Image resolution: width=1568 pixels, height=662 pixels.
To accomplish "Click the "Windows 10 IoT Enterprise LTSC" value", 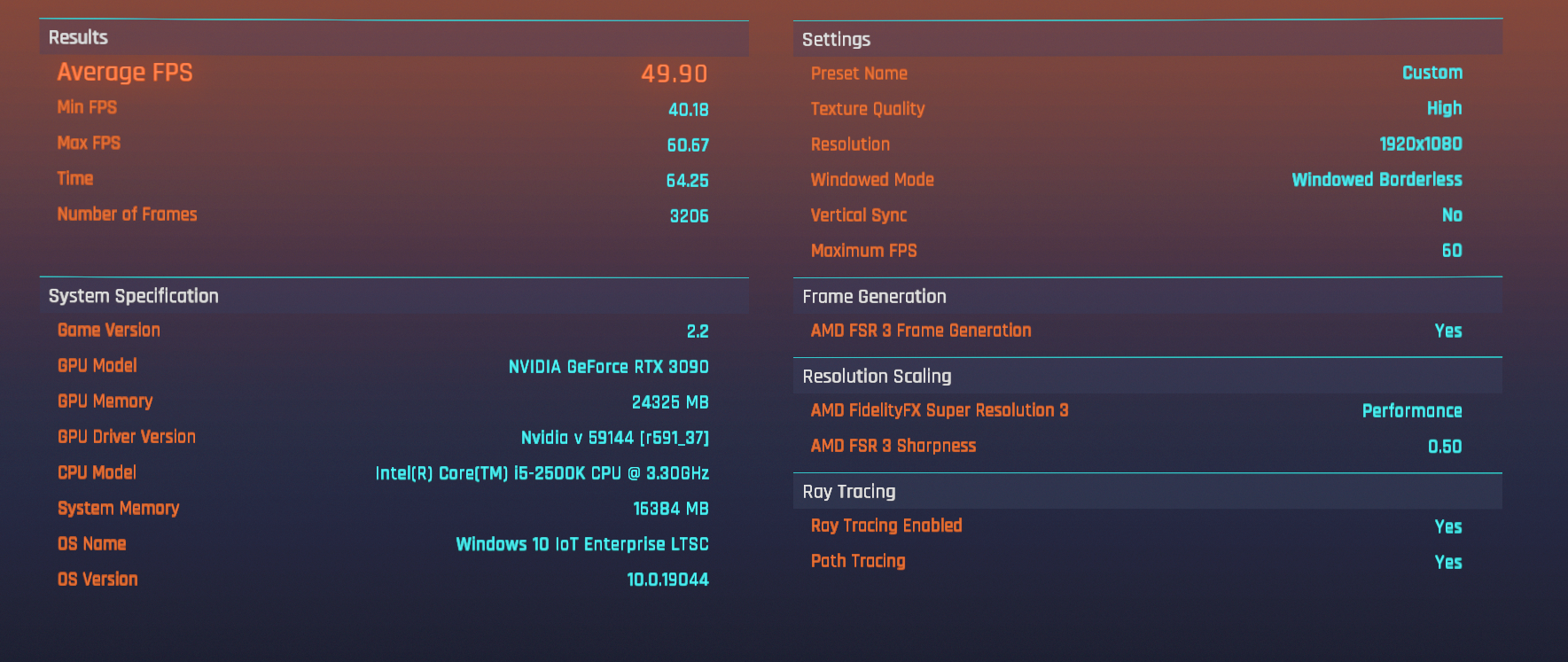I will tap(582, 544).
